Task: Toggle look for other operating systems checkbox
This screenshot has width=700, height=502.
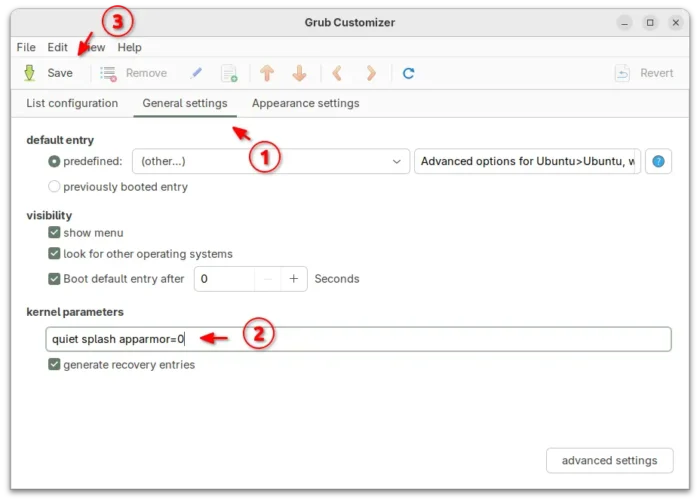Action: 54,254
